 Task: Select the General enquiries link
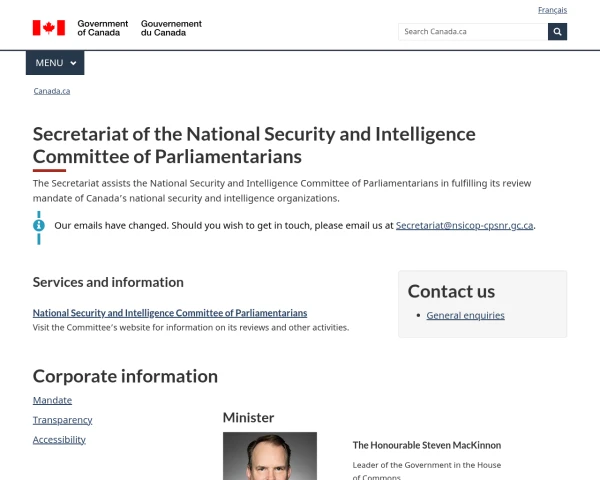tap(465, 316)
